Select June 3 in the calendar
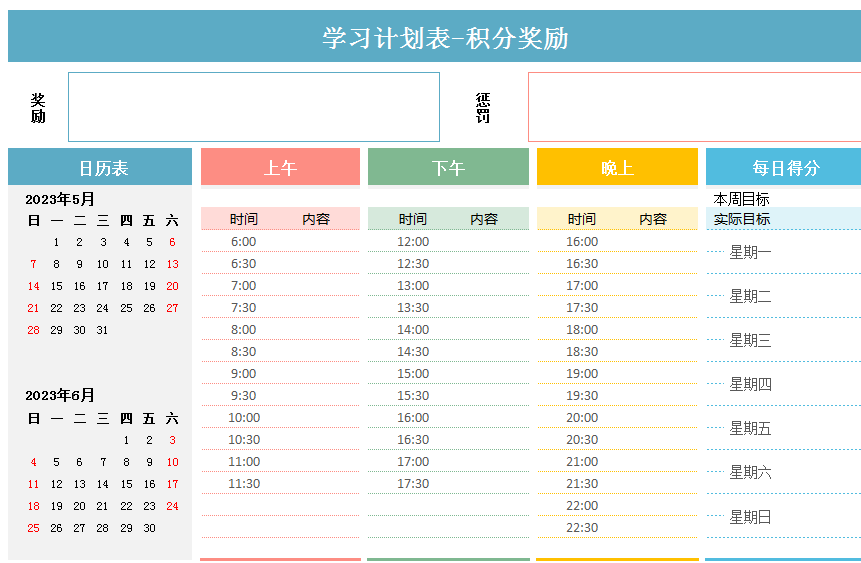This screenshot has width=861, height=563. (172, 440)
